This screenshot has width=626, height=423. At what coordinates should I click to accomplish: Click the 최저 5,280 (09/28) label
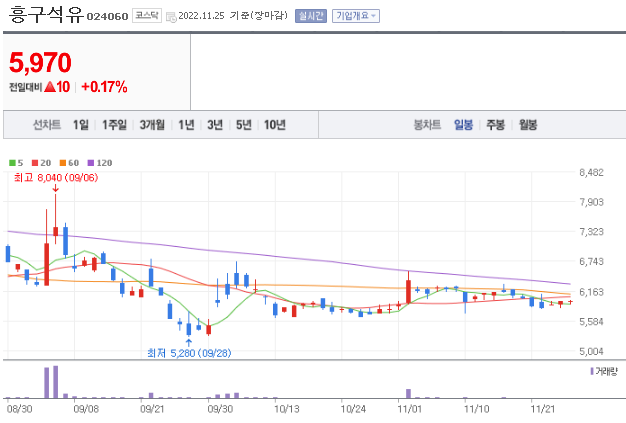189,353
